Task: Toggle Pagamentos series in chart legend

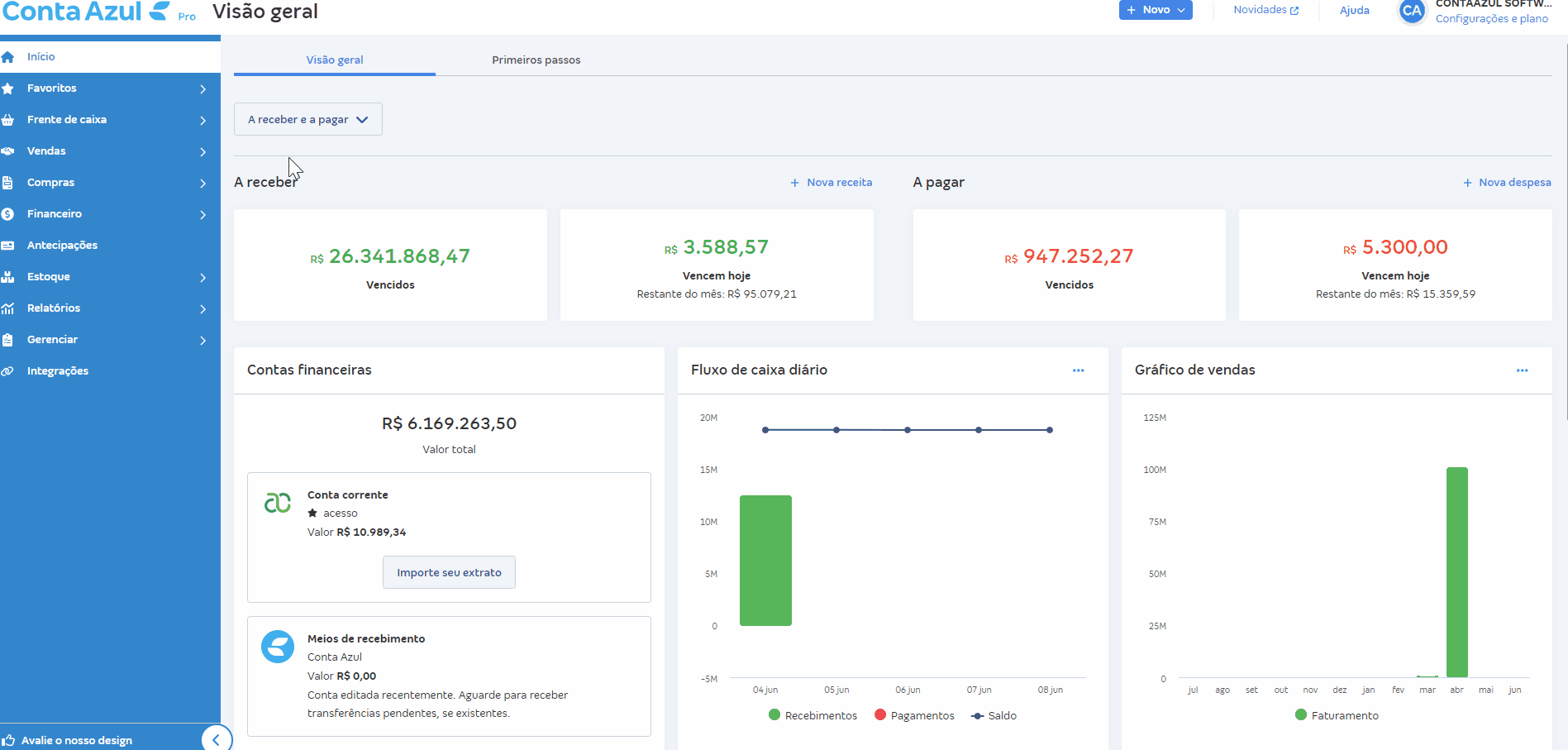Action: (x=914, y=715)
